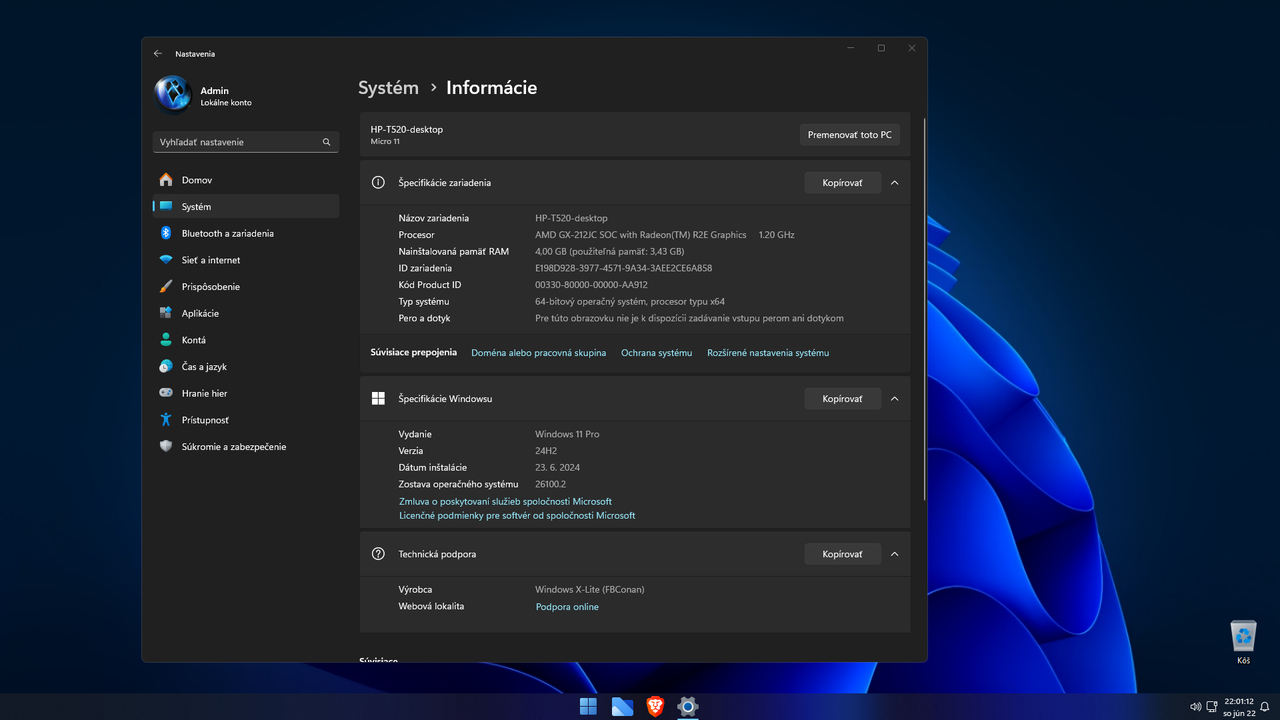This screenshot has height=720, width=1280.
Task: Click the OS build value 26100.2
Action: click(550, 484)
